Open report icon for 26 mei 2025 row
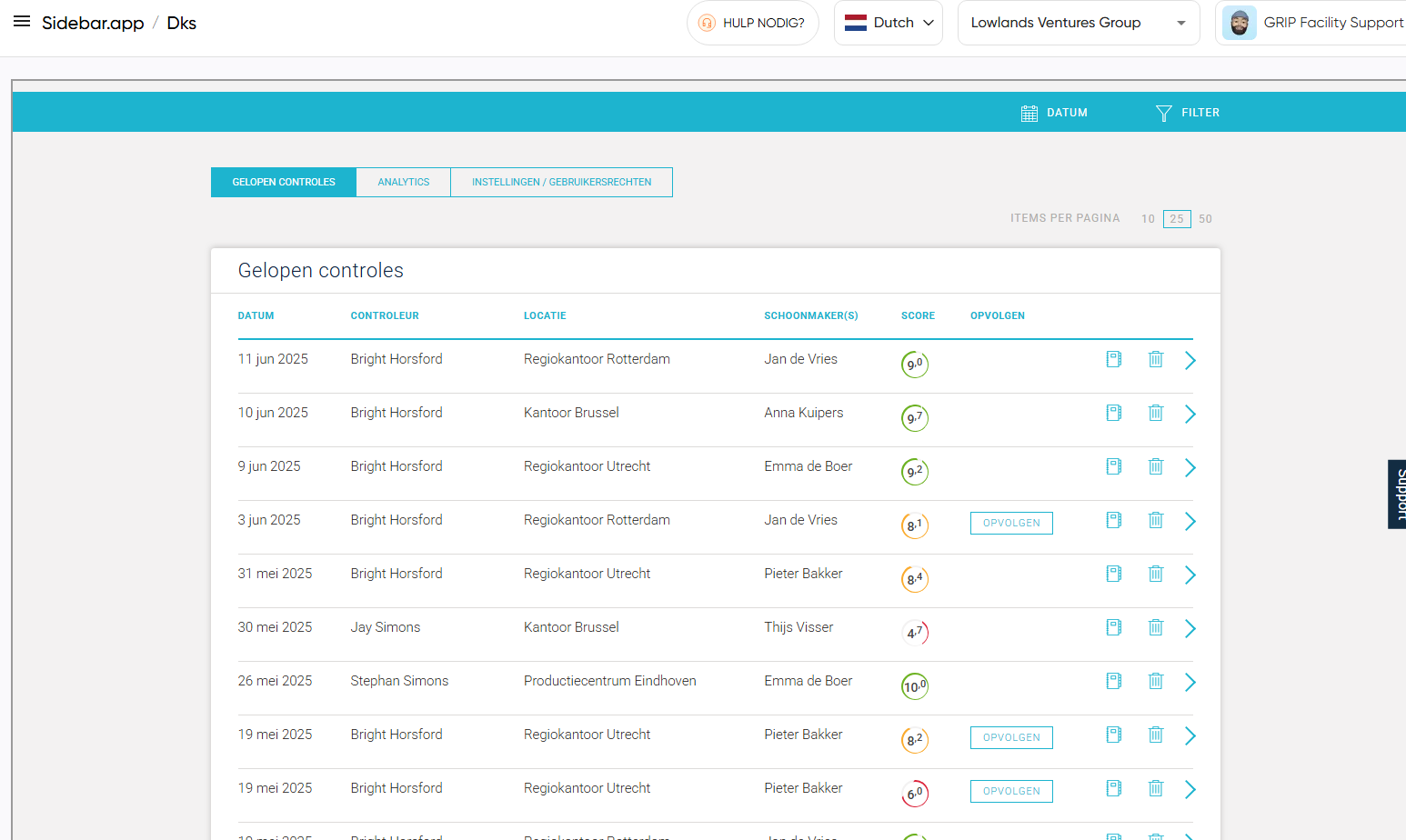1406x840 pixels. [x=1114, y=681]
